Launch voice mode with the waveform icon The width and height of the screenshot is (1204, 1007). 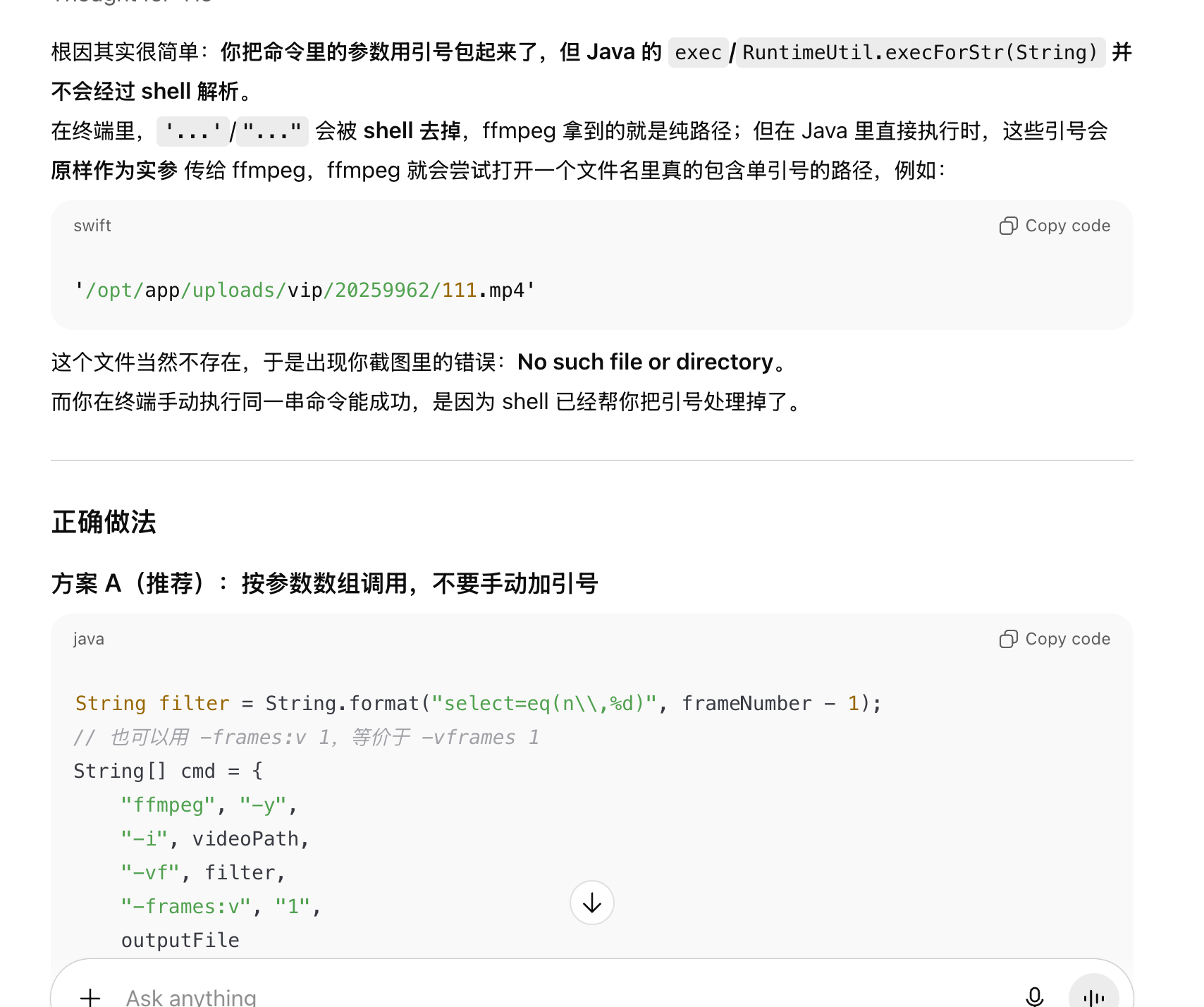point(1093,996)
